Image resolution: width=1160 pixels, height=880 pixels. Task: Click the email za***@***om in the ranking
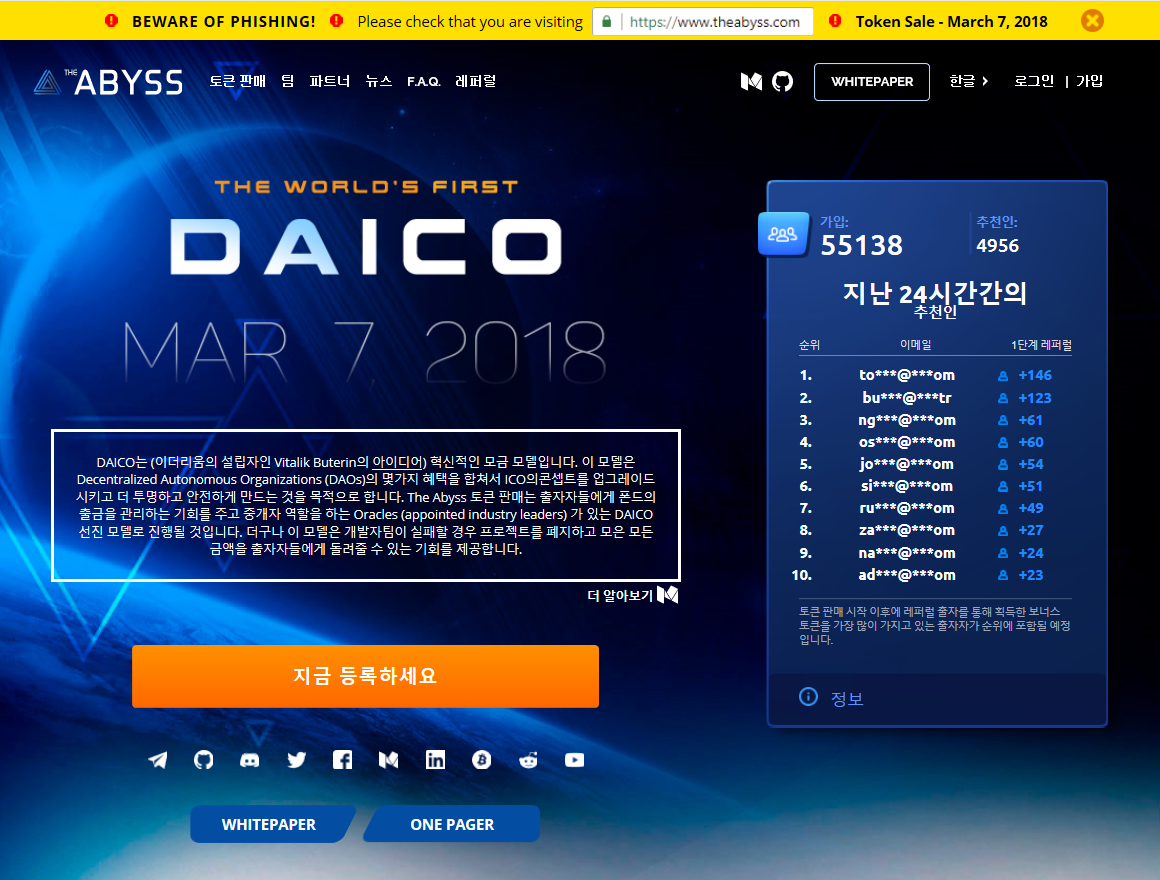coord(907,529)
